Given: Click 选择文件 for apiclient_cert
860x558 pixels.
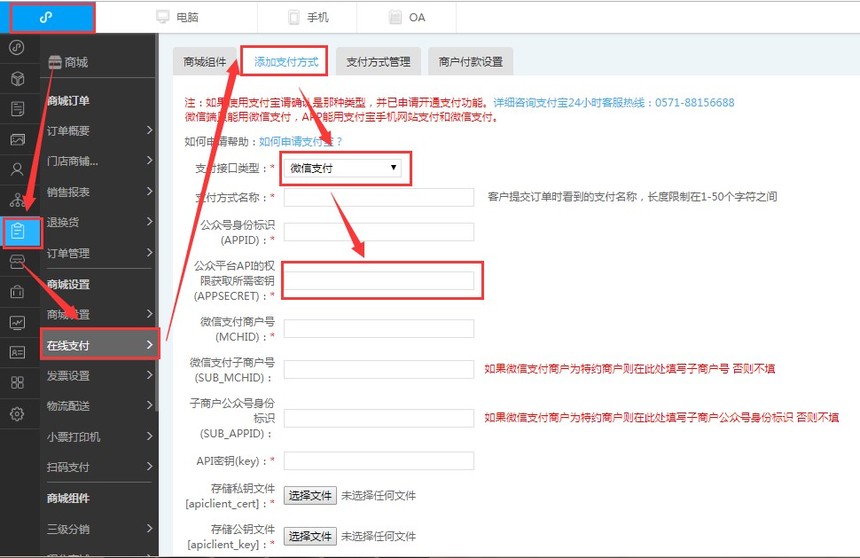Looking at the screenshot, I should (x=310, y=495).
